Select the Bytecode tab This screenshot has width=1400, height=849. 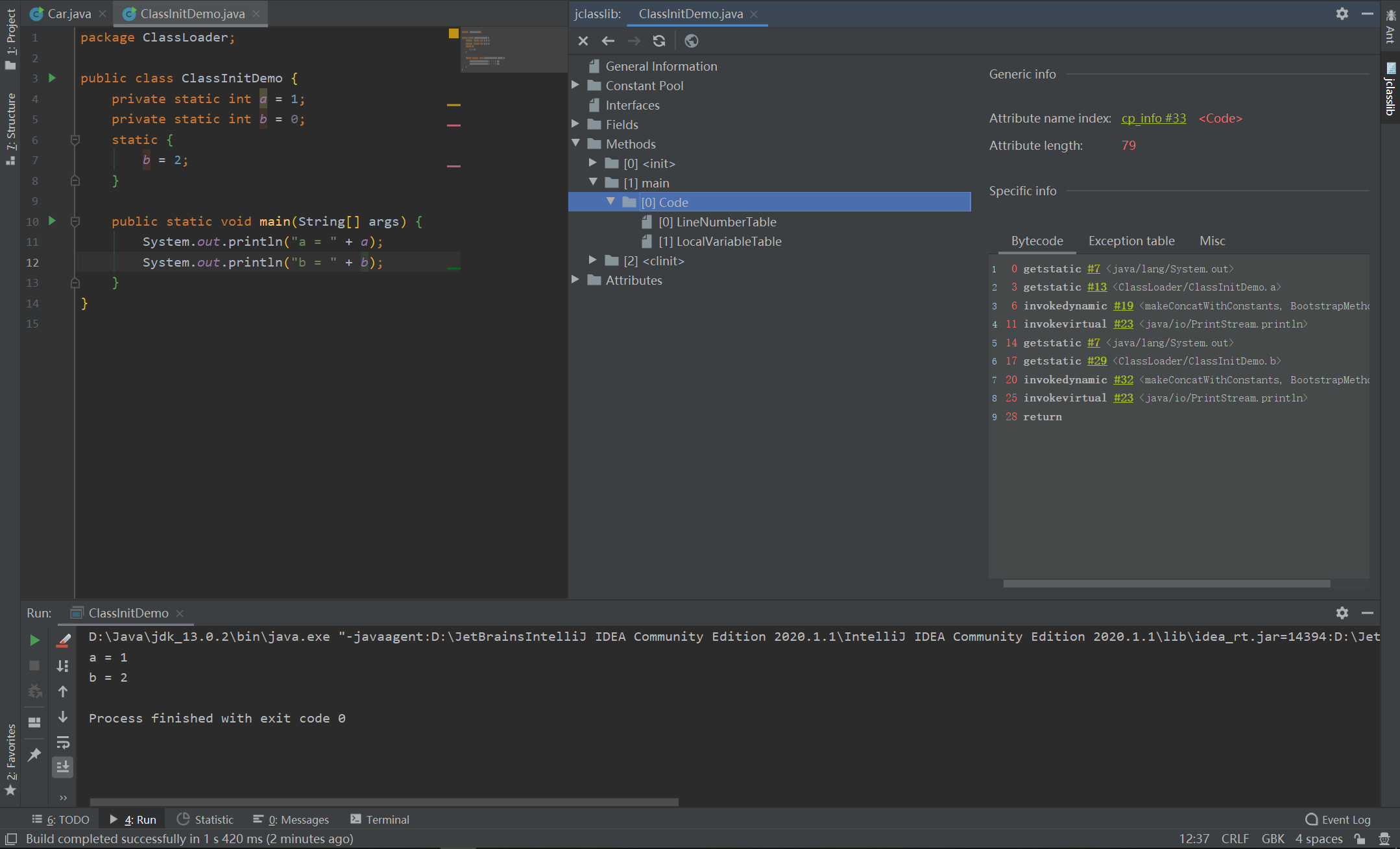(x=1037, y=241)
